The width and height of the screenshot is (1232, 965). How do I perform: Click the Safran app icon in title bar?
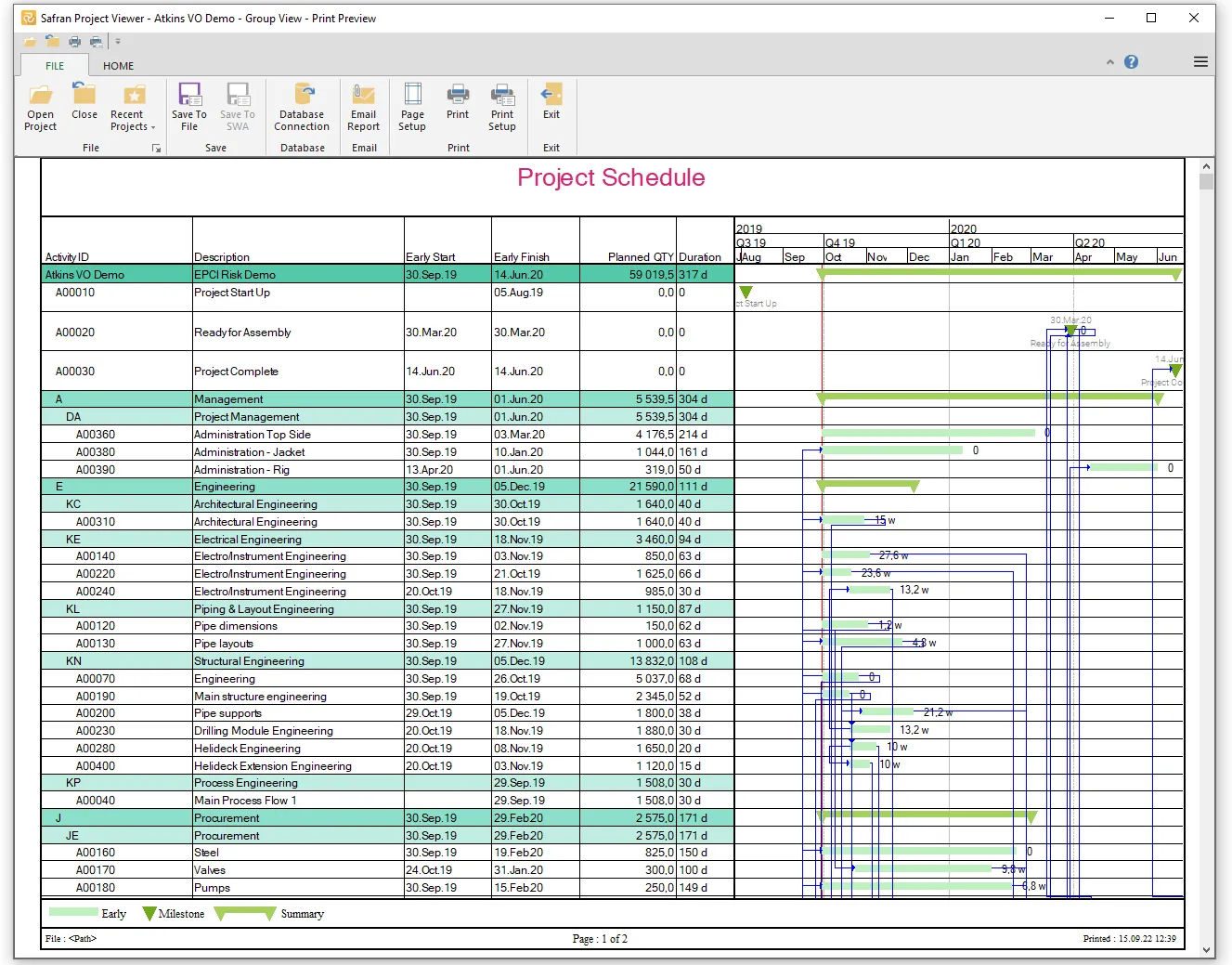pos(29,18)
